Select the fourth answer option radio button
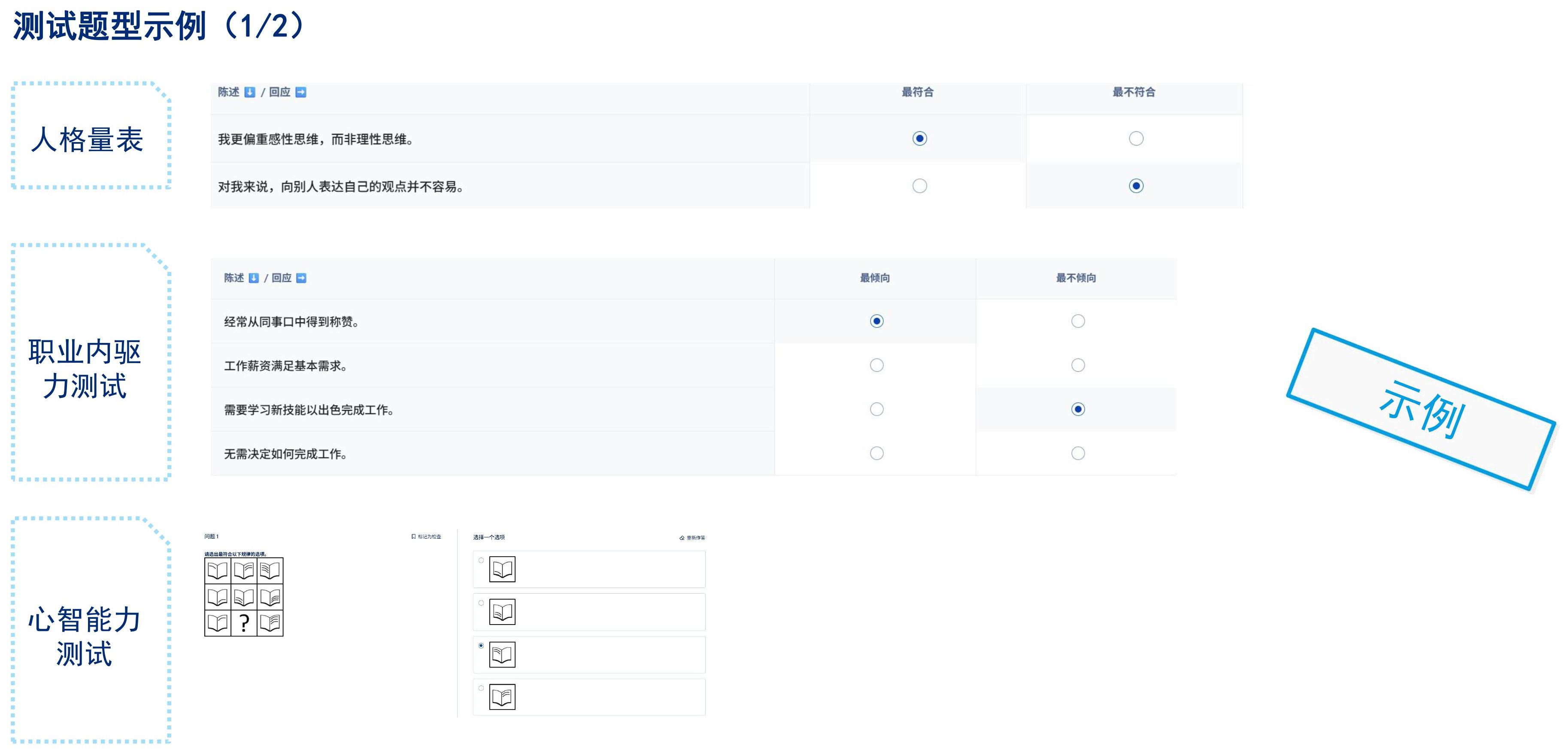This screenshot has height=752, width=1568. tap(481, 688)
